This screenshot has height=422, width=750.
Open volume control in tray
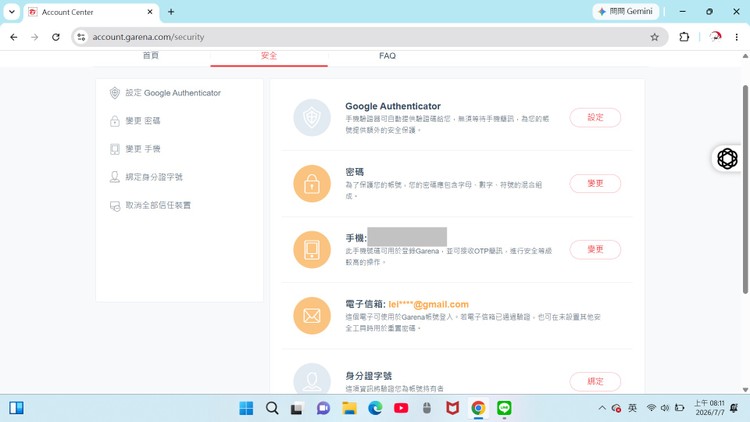pyautogui.click(x=665, y=408)
